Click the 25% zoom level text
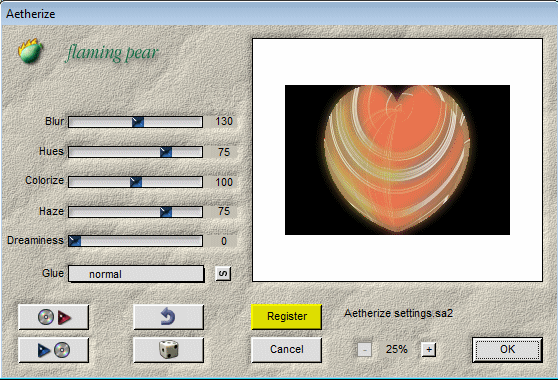The width and height of the screenshot is (558, 380). (x=396, y=349)
